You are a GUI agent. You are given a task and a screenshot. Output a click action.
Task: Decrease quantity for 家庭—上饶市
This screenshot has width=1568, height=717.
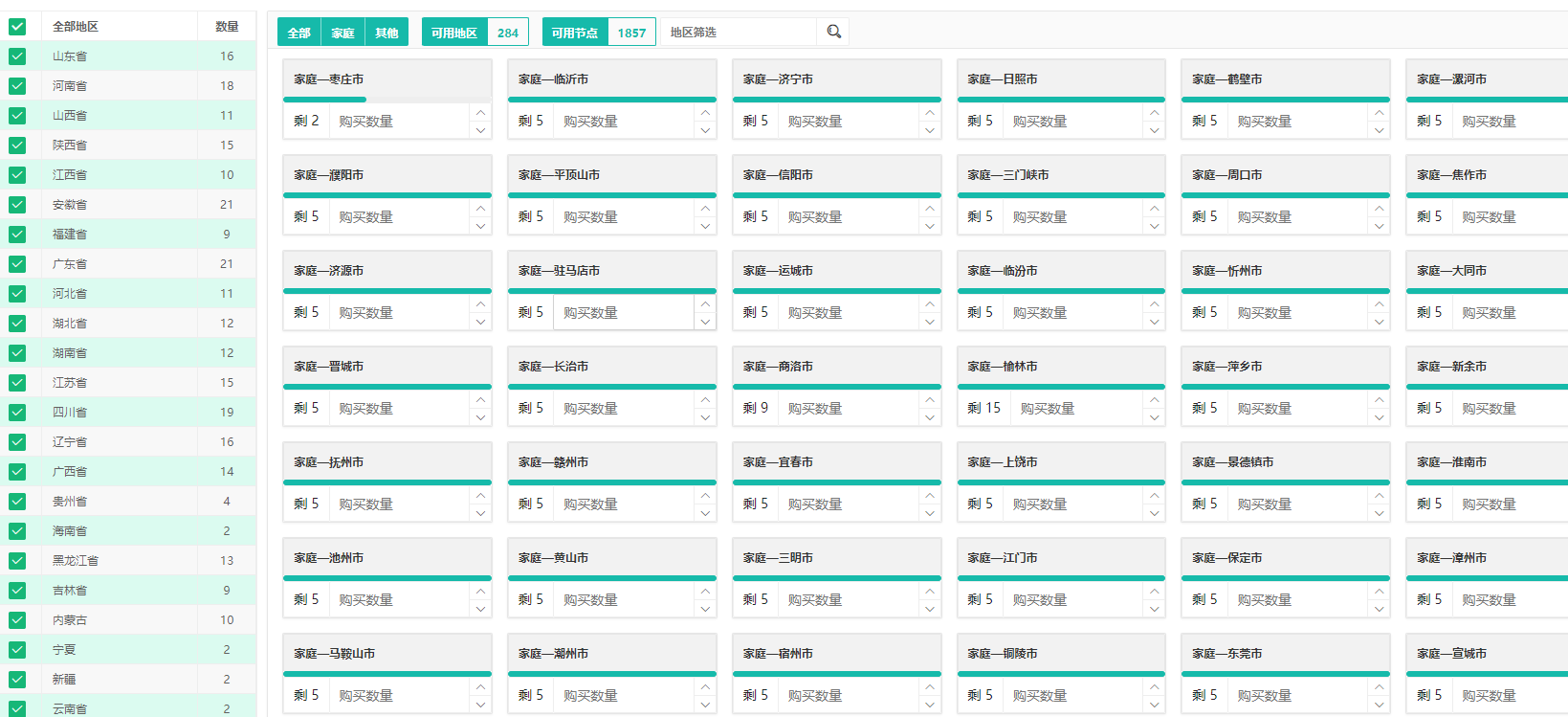pyautogui.click(x=1155, y=513)
